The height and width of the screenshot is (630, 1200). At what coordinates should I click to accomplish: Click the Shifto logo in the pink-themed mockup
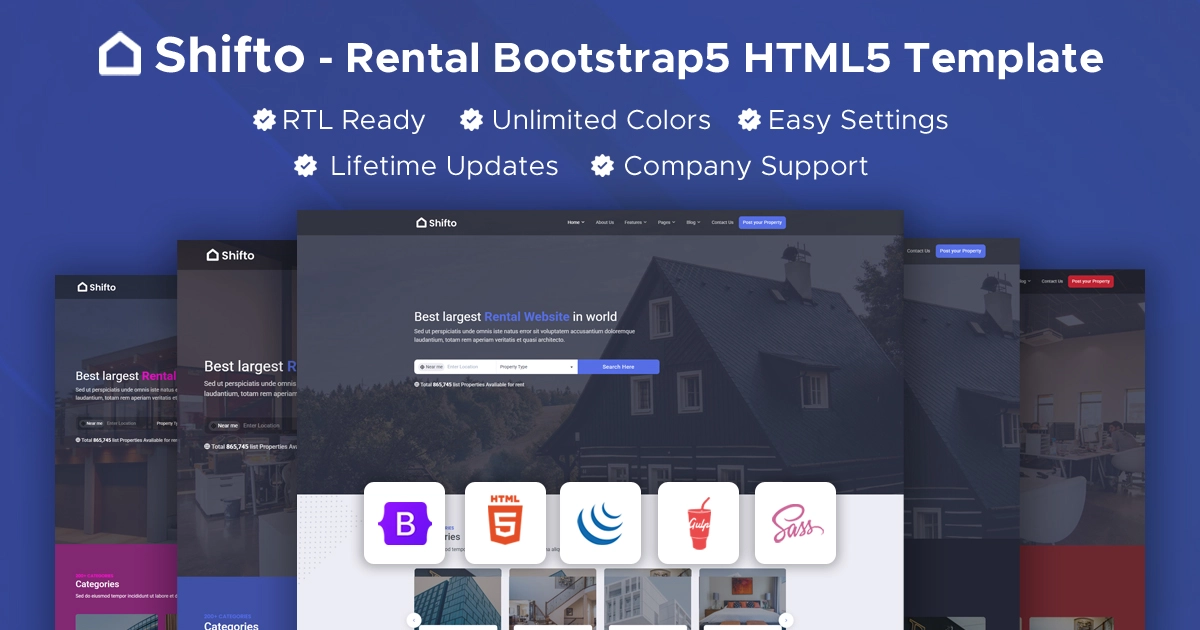[97, 287]
